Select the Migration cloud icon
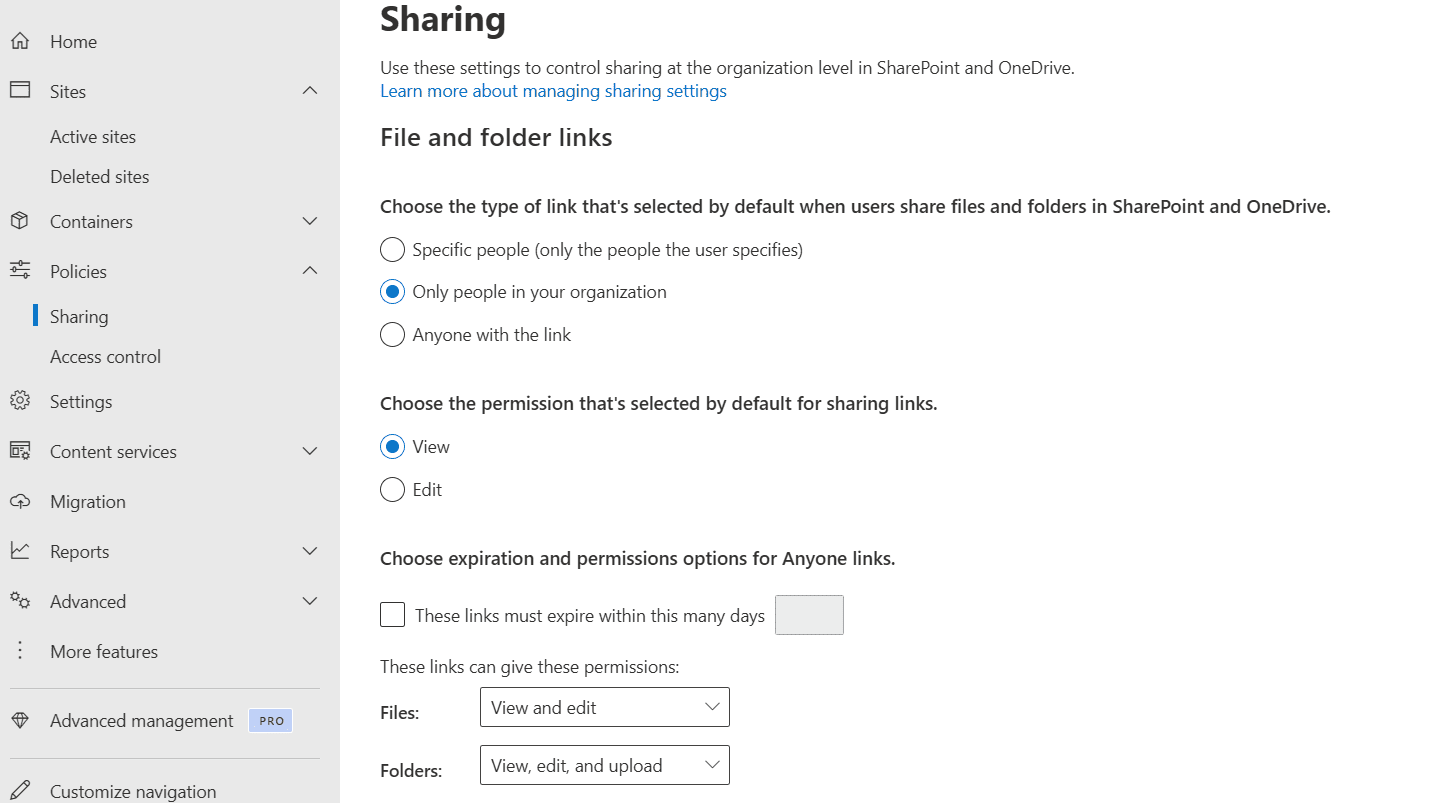Screen dimensions: 1435x803 click(x=20, y=501)
